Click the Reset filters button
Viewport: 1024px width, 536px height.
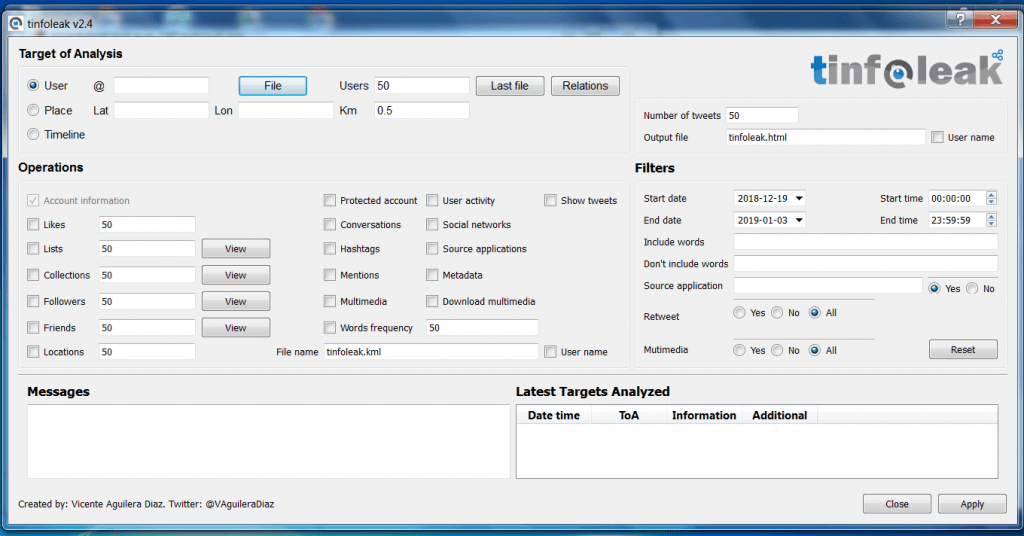click(963, 350)
